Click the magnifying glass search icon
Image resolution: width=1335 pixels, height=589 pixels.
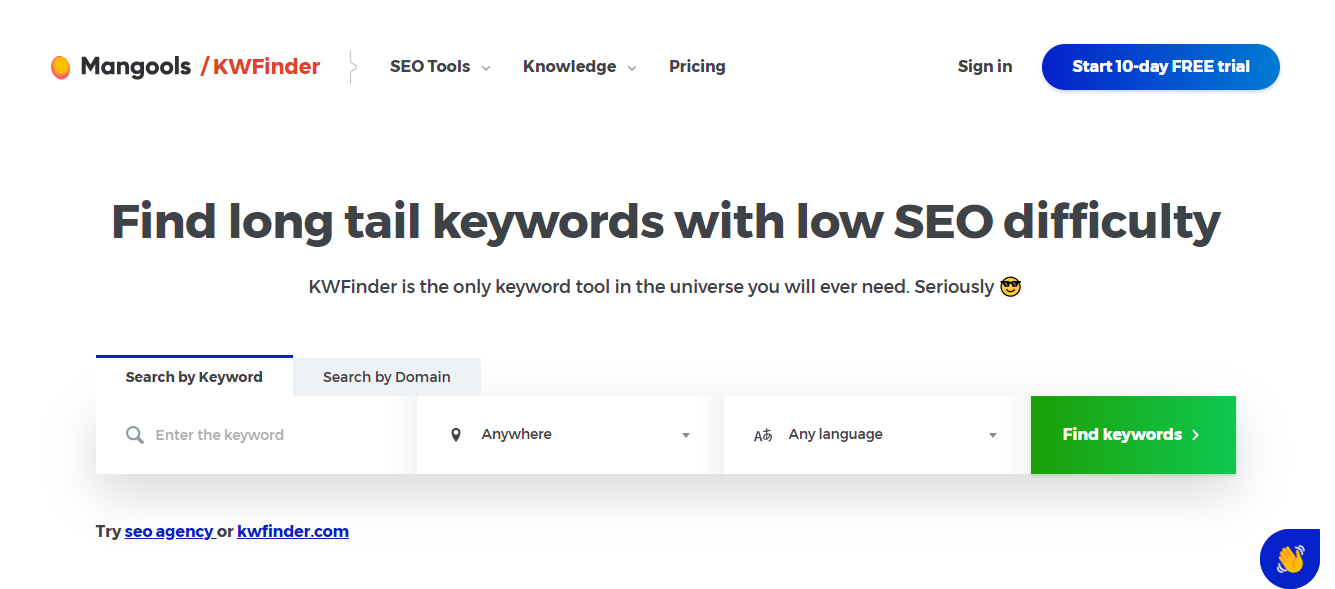(x=135, y=435)
